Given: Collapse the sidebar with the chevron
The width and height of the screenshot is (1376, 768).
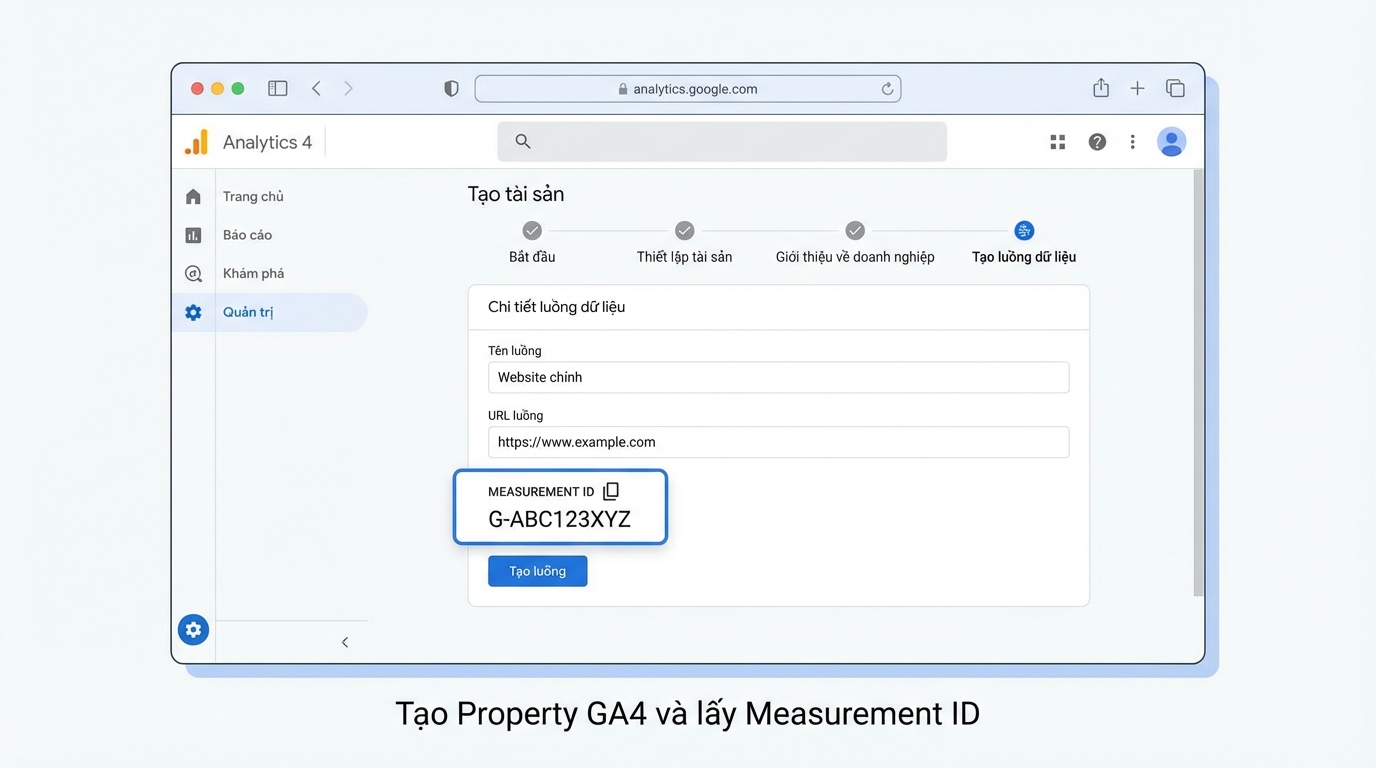Looking at the screenshot, I should [x=345, y=642].
